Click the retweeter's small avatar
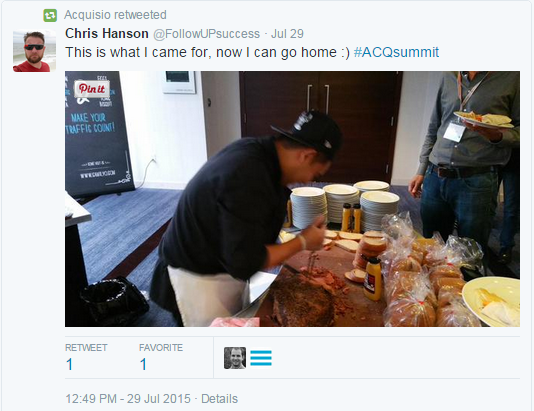This screenshot has height=411, width=534. coord(235,358)
